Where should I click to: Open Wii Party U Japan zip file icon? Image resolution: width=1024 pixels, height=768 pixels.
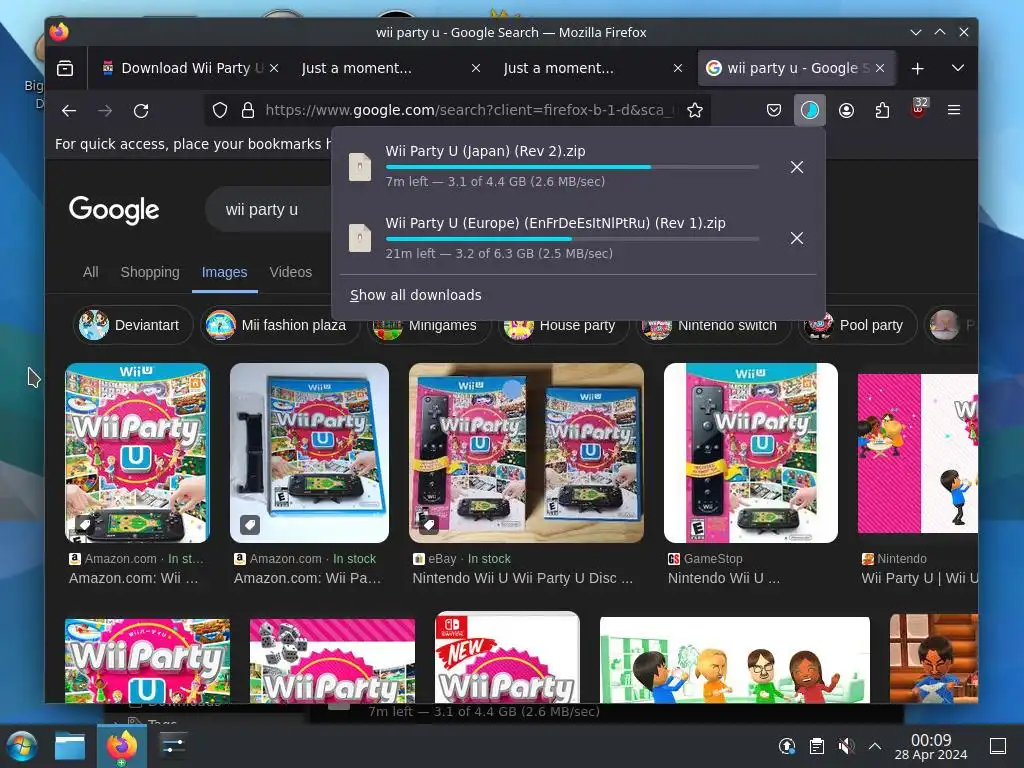click(x=360, y=167)
